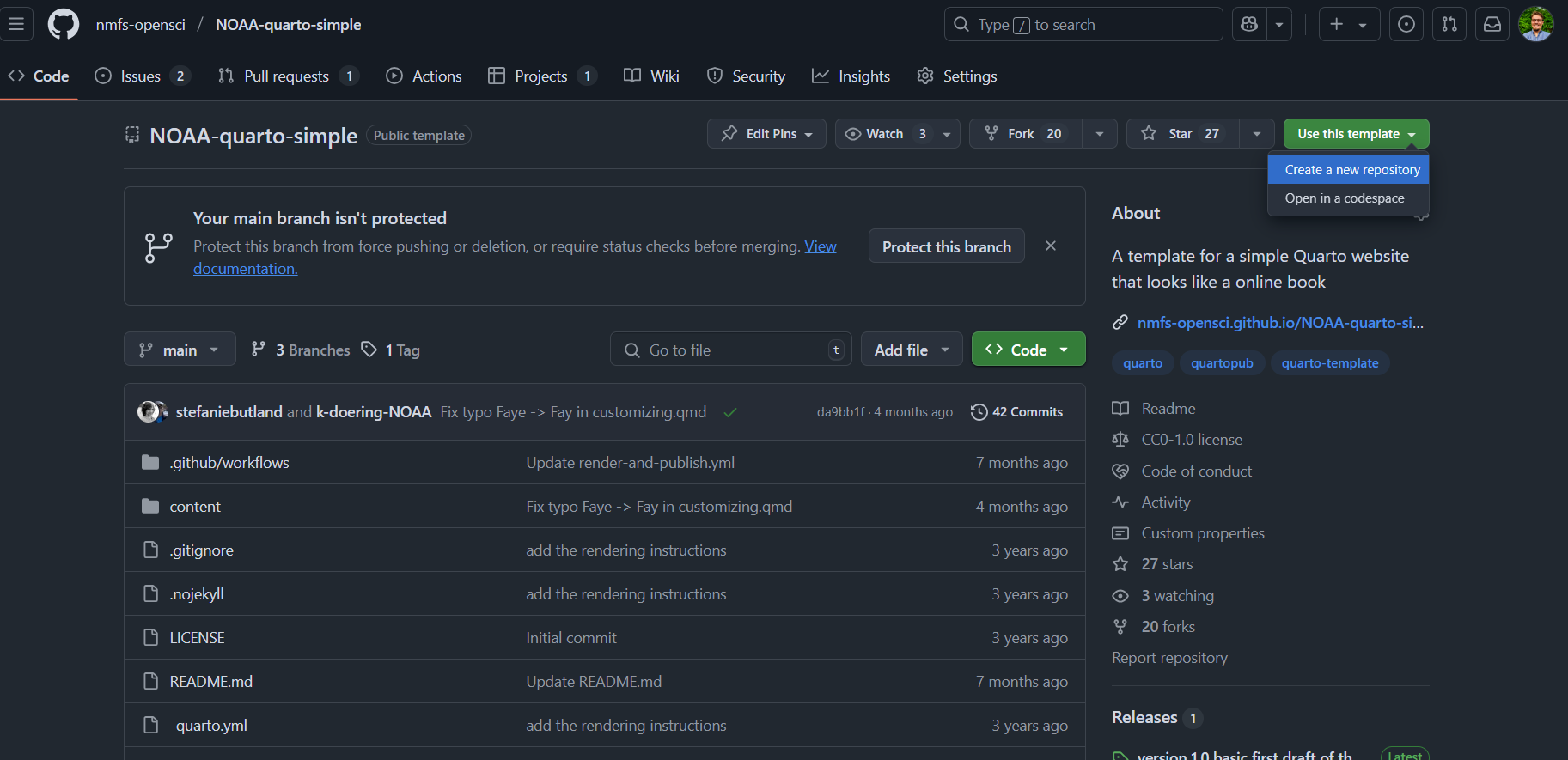
Task: Click the star icon beside 27 stars
Action: click(1120, 564)
